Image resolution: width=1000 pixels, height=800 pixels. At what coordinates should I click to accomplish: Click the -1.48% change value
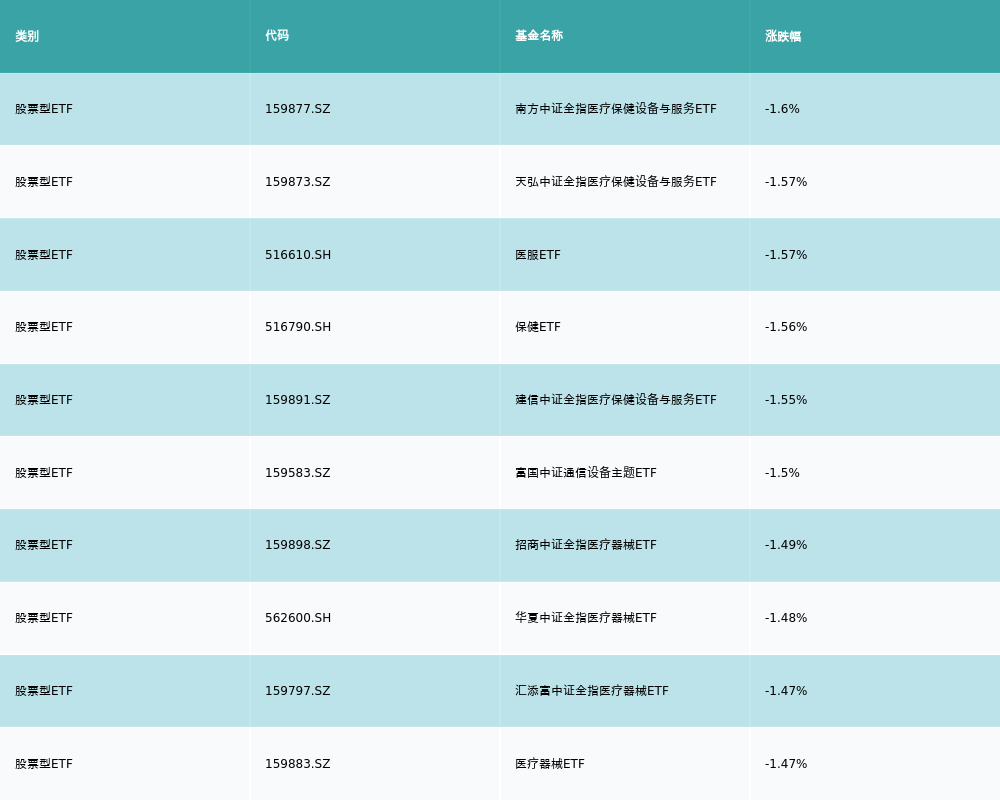tap(786, 618)
